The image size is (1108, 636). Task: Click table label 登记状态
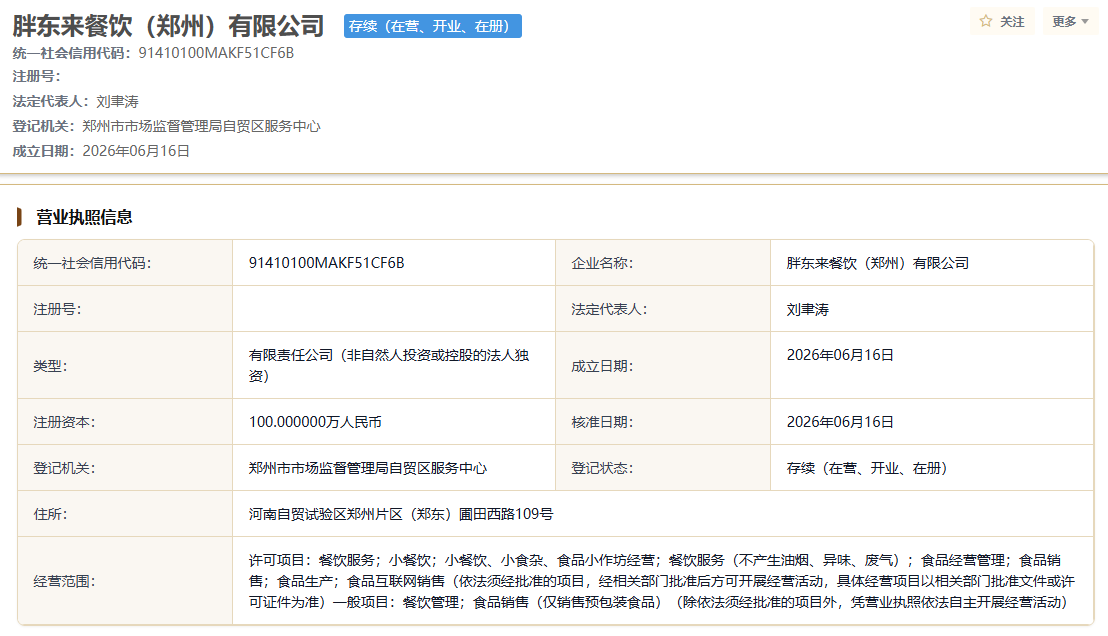pyautogui.click(x=602, y=468)
